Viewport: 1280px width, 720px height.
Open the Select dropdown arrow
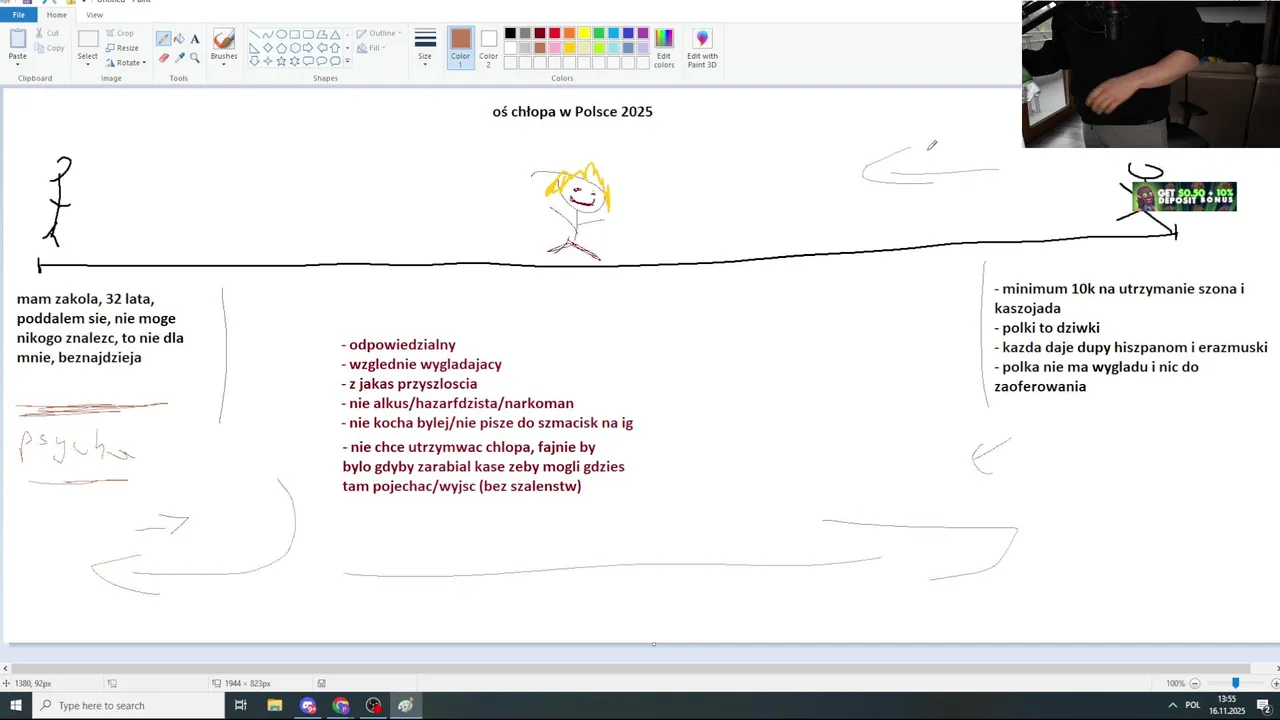tap(88, 62)
